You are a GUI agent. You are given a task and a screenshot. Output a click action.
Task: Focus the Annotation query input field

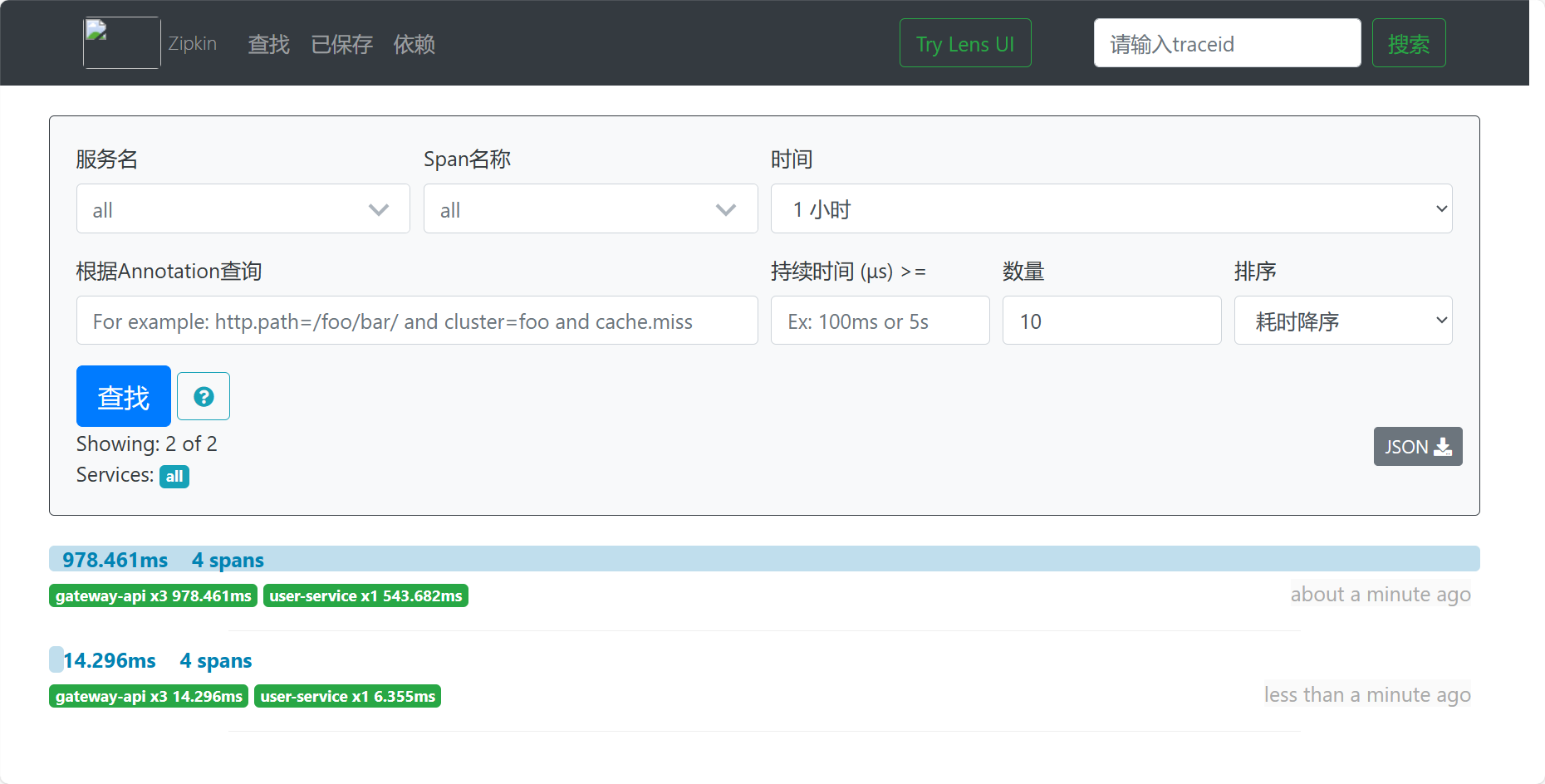417,321
